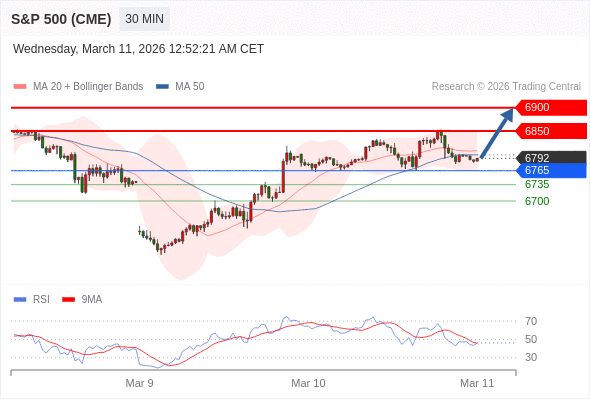Click the RSI legend color swatch

click(x=20, y=300)
